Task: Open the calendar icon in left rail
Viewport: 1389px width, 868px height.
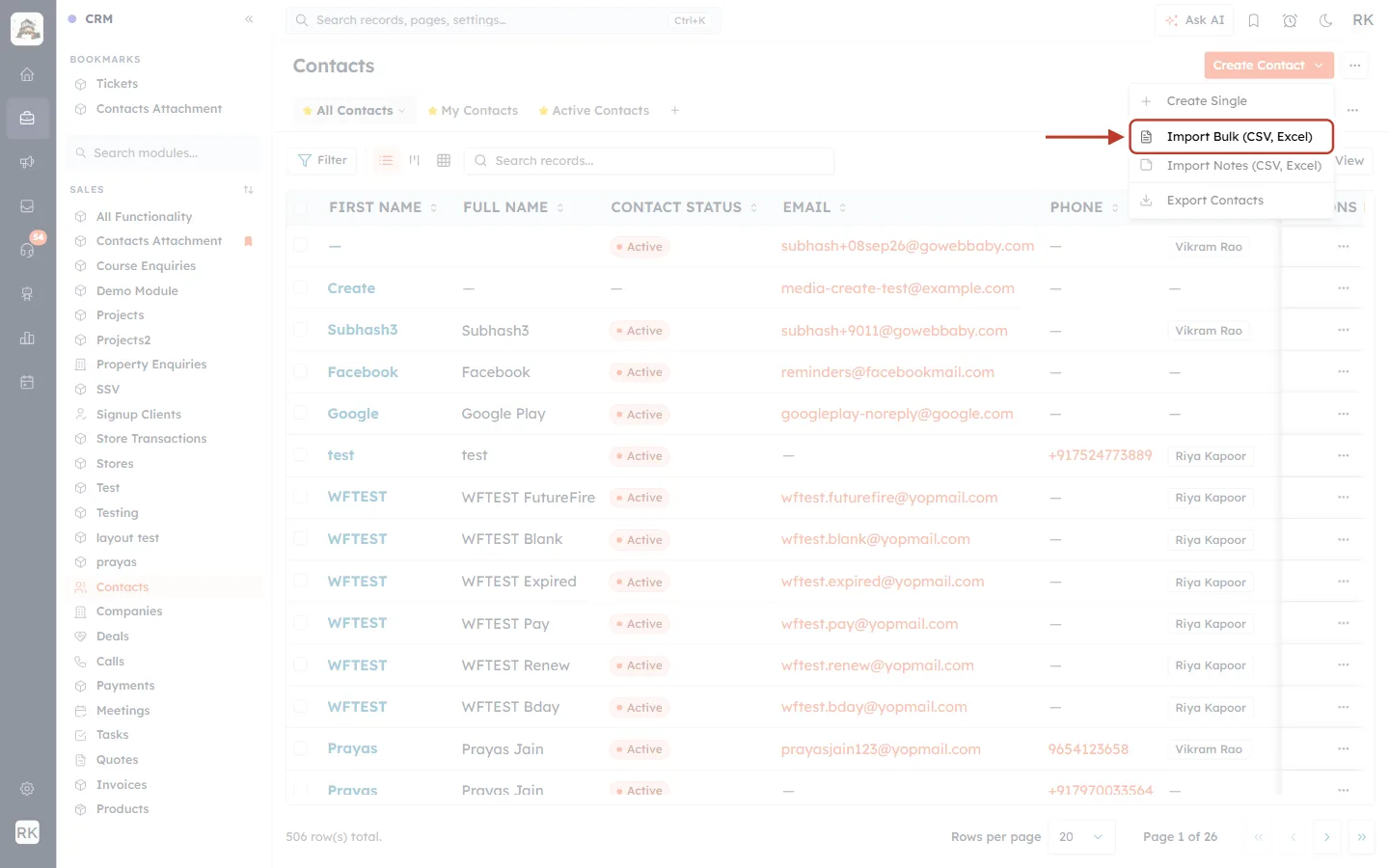Action: 27,382
